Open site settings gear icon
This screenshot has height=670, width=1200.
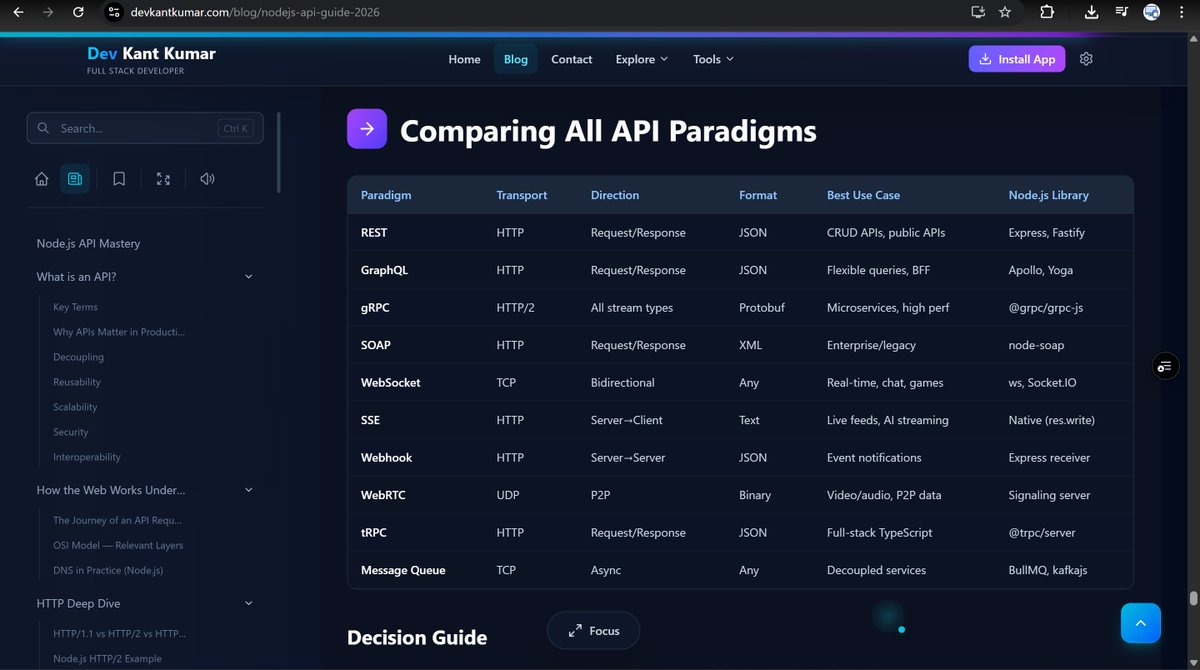point(1086,59)
